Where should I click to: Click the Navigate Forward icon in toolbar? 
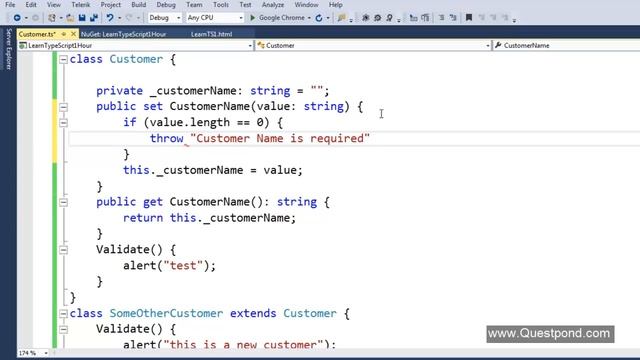(36, 18)
